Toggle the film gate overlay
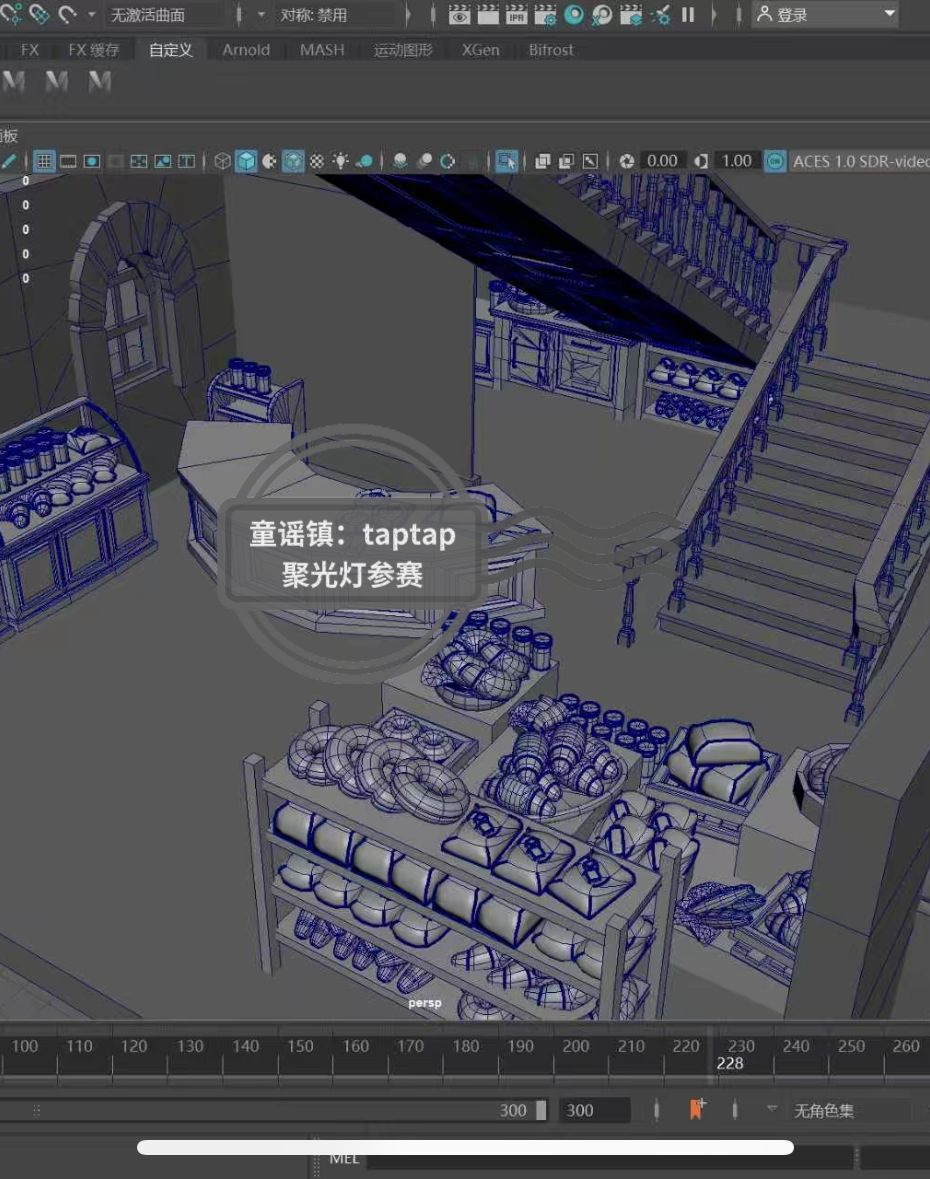This screenshot has width=930, height=1179. click(x=68, y=161)
